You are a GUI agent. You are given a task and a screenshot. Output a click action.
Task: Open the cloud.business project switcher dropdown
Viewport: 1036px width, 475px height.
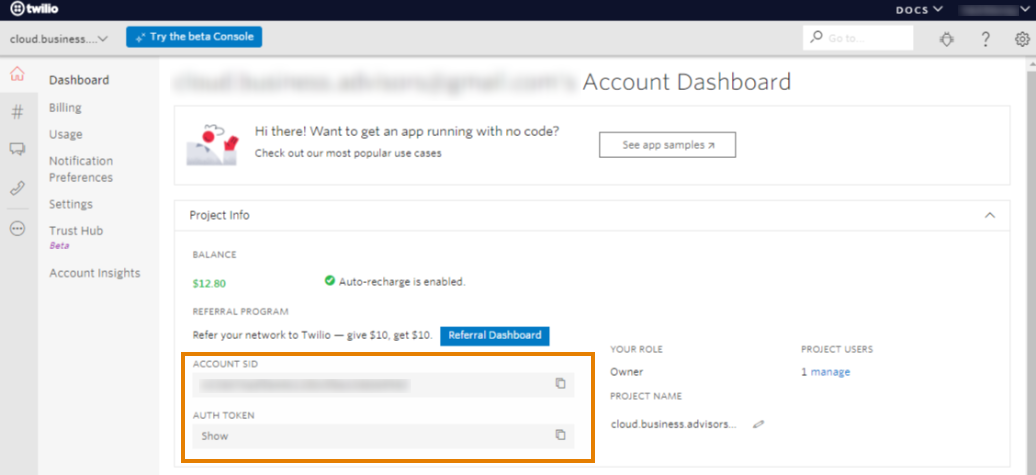click(x=59, y=38)
